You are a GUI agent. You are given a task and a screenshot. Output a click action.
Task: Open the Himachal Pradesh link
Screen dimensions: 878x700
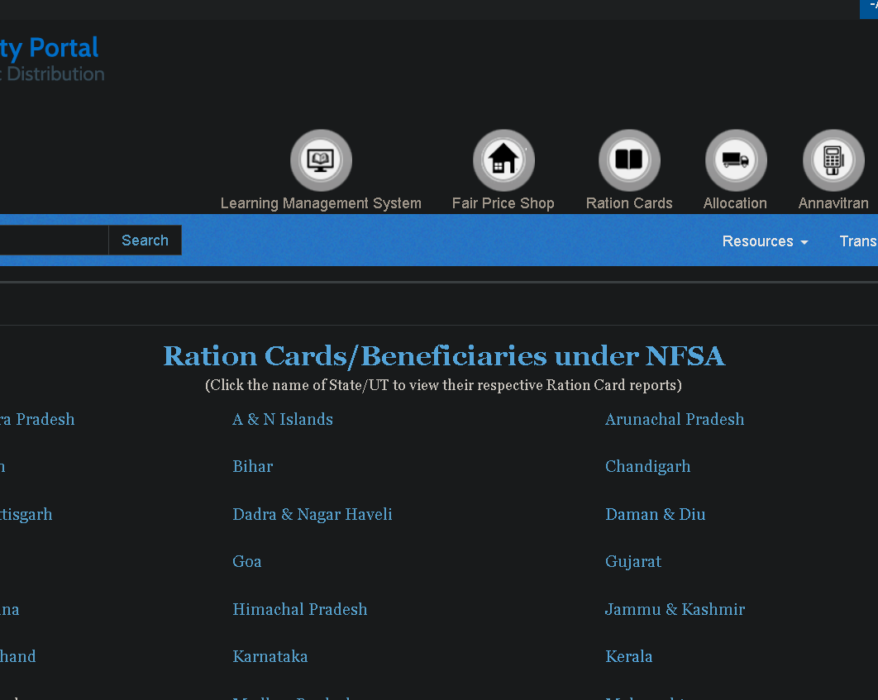(300, 609)
